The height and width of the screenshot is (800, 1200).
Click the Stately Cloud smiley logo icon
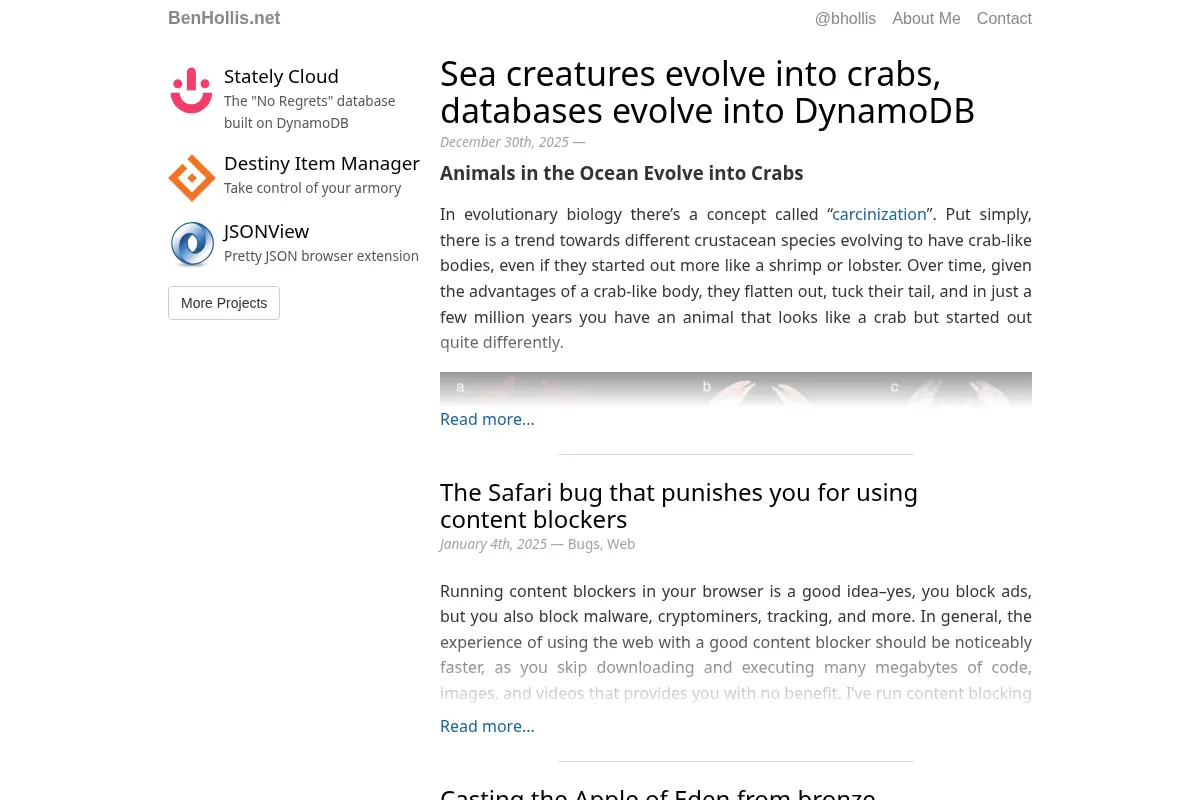[x=191, y=91]
